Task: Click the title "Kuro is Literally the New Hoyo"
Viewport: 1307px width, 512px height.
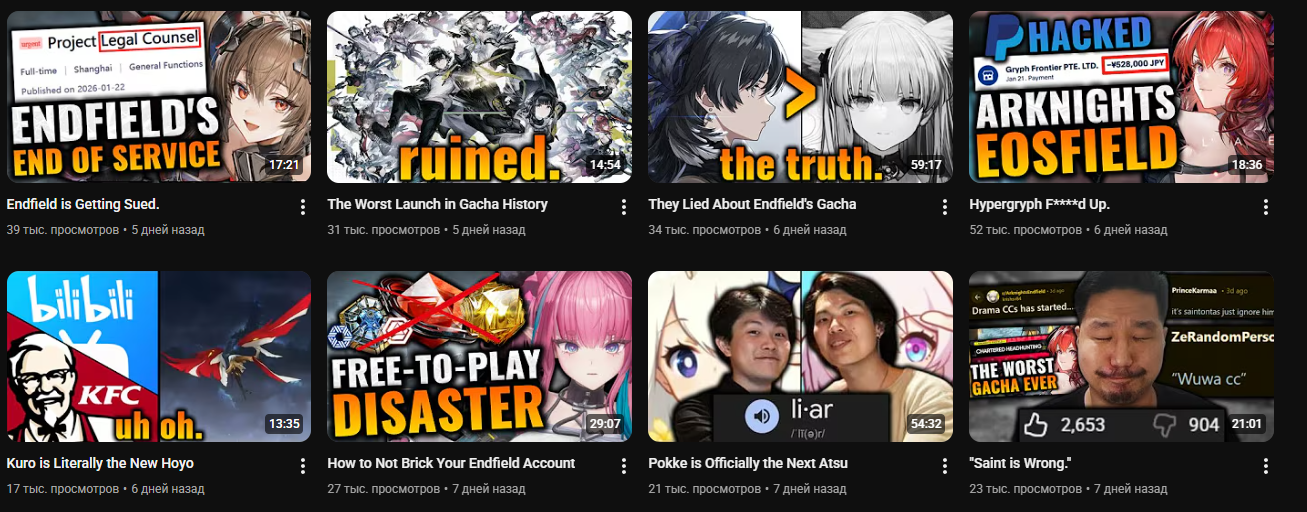Action: [x=100, y=463]
